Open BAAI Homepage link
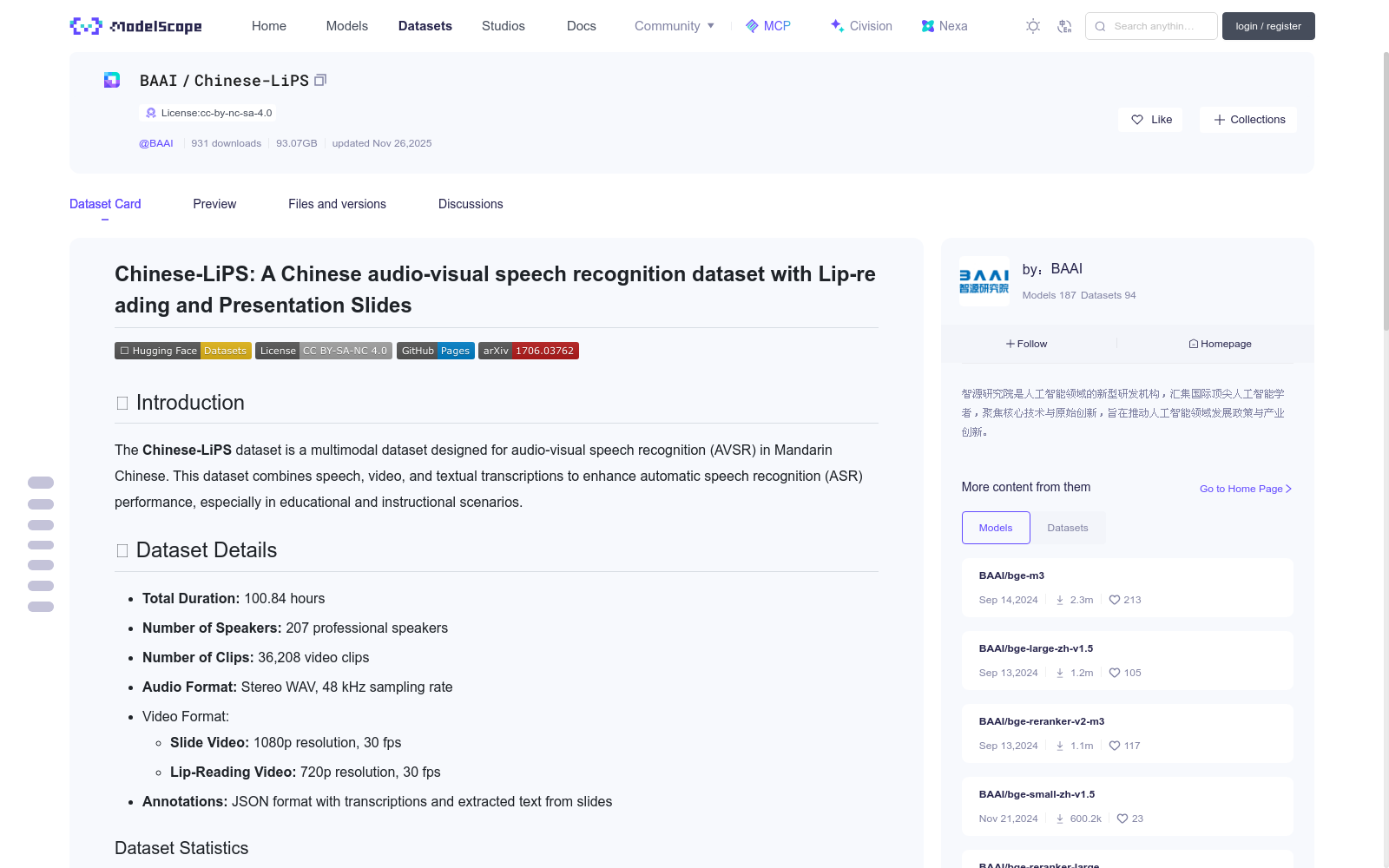Viewport: 1389px width, 868px height. click(1220, 344)
